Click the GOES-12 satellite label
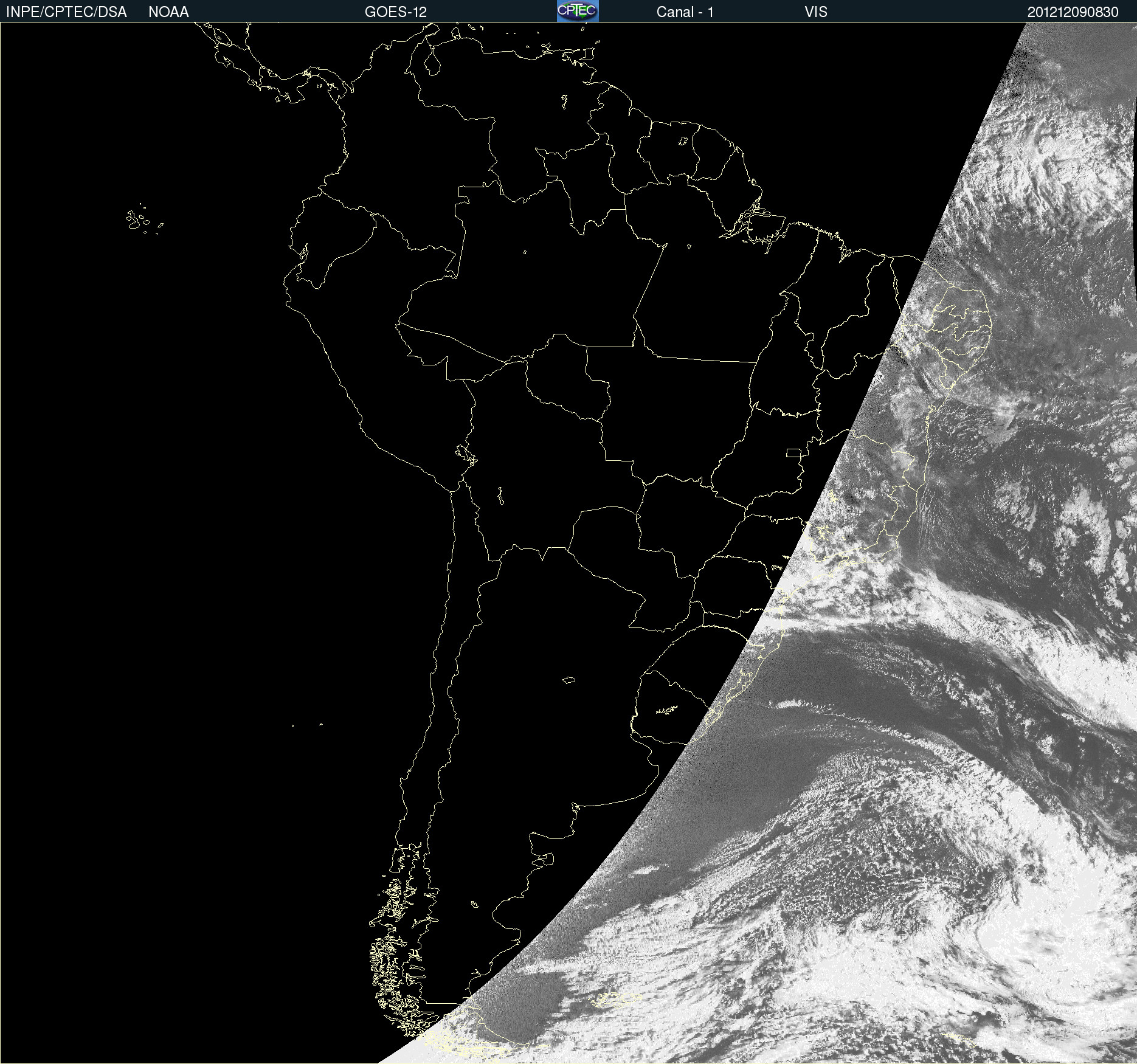 tap(396, 12)
